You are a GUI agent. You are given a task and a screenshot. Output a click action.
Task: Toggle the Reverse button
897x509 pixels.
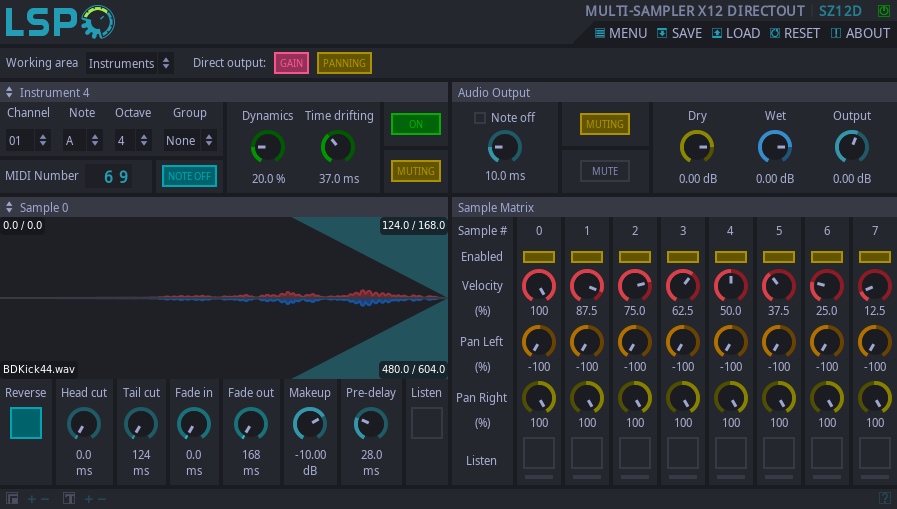(26, 423)
